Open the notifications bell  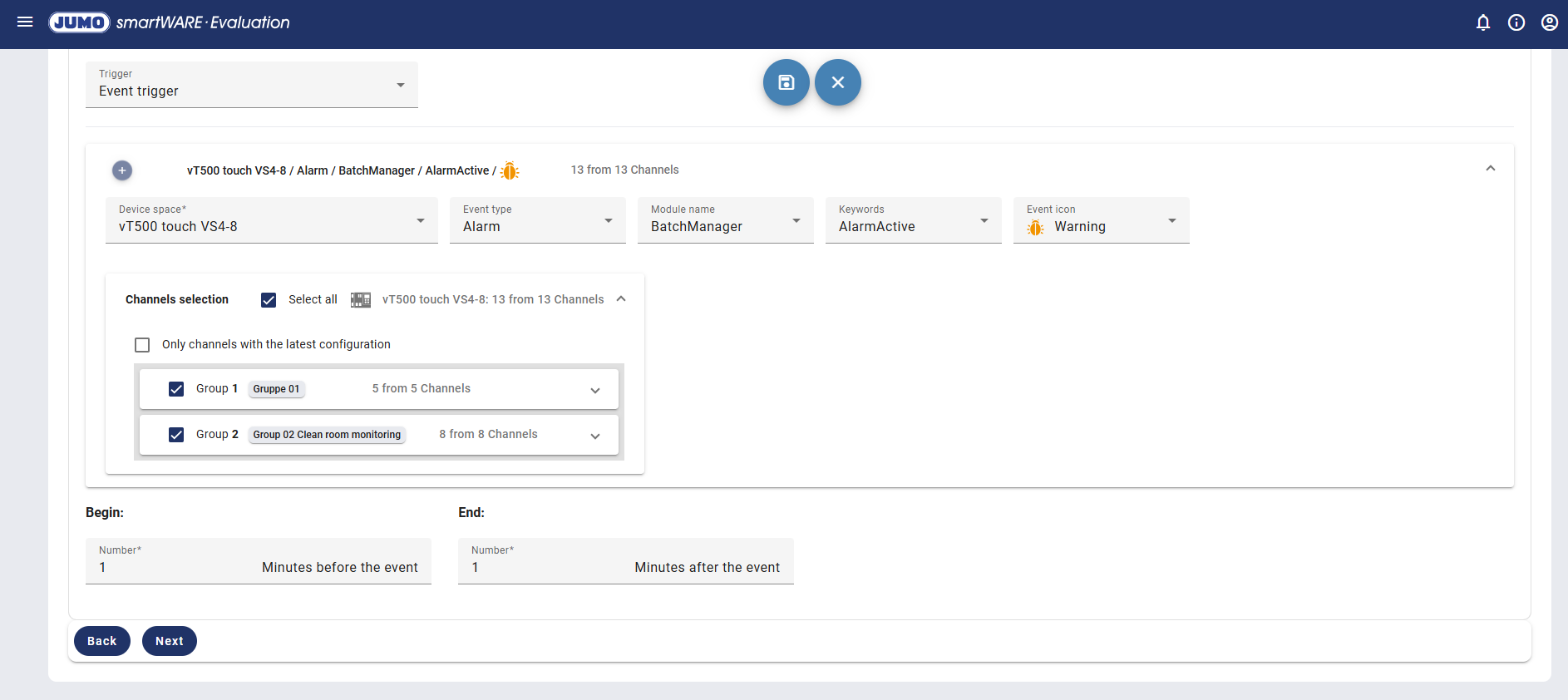coord(1482,22)
